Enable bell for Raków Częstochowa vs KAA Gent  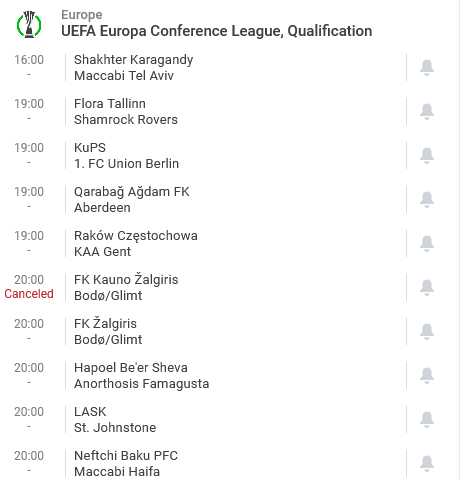point(427,244)
